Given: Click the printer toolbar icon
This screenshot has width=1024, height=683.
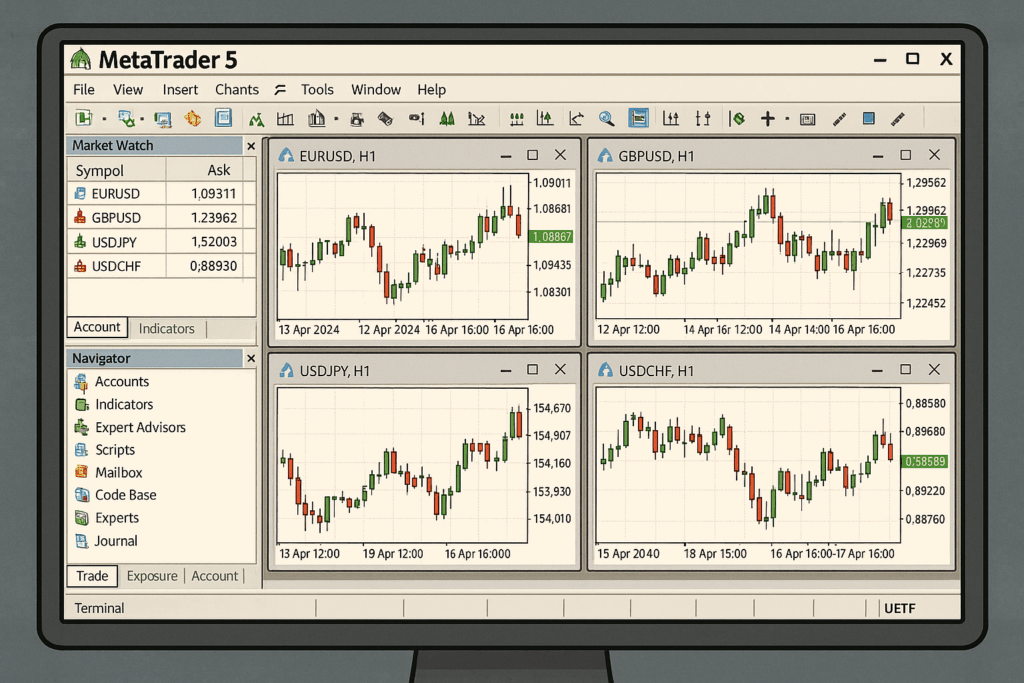Looking at the screenshot, I should point(357,119).
